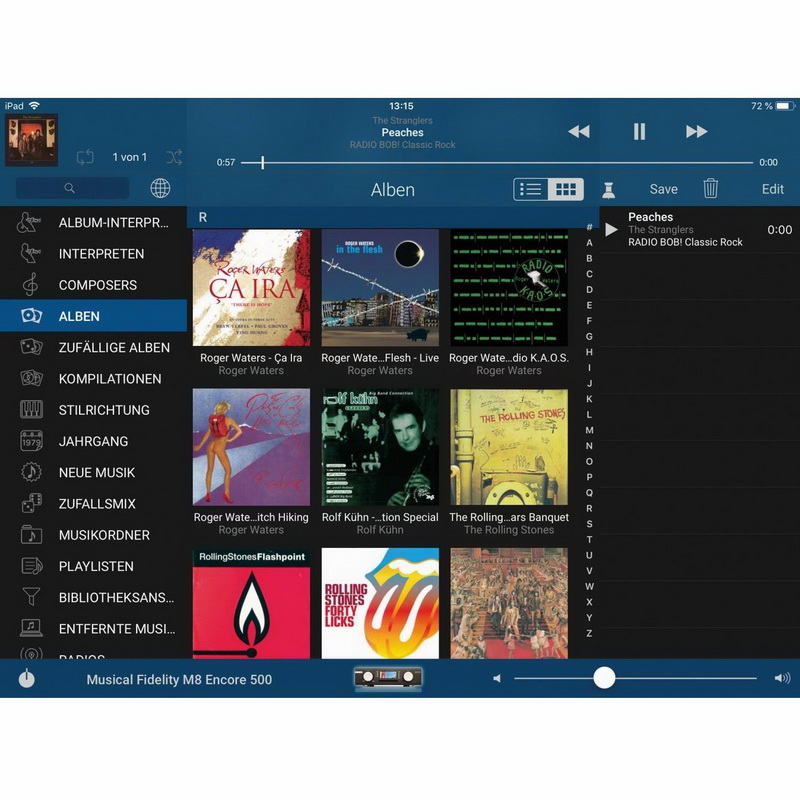Screen dimensions: 800x800
Task: Click the Roger Waters - Ça Ira title
Action: 251,358
